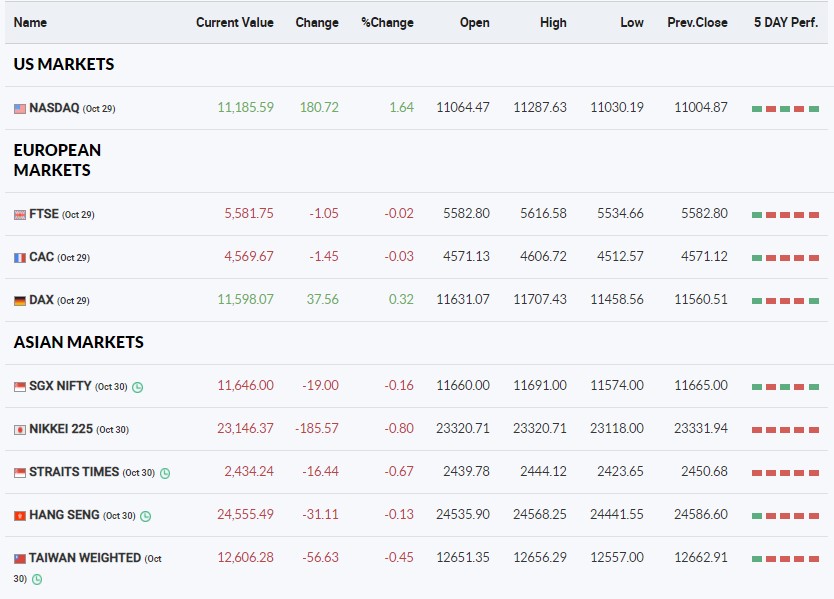Click the CAC 5-day performance bars
834x599 pixels.
pos(786,258)
